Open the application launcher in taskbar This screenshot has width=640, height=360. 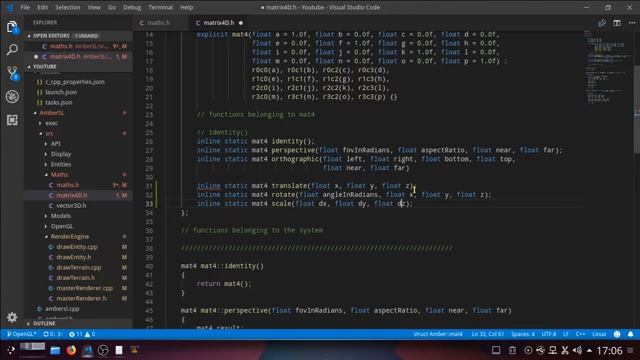(x=11, y=350)
